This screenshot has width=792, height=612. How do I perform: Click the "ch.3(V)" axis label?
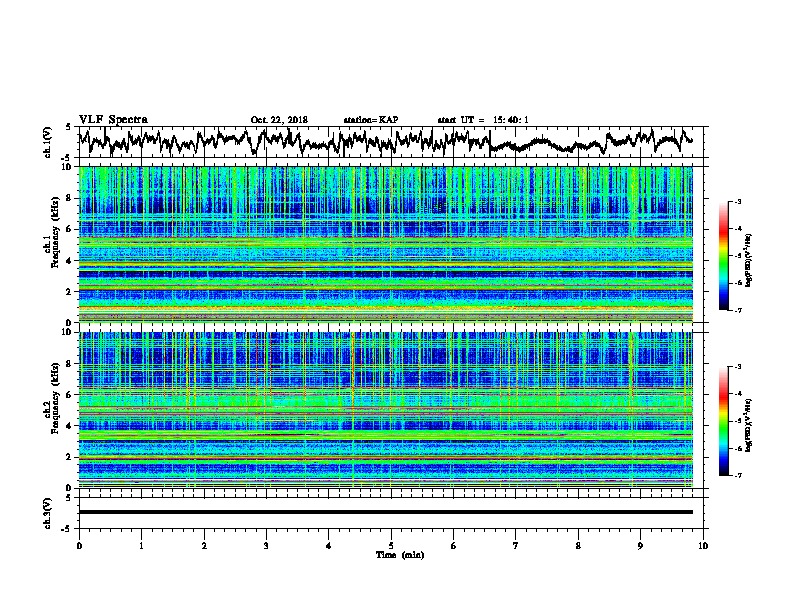pos(48,513)
